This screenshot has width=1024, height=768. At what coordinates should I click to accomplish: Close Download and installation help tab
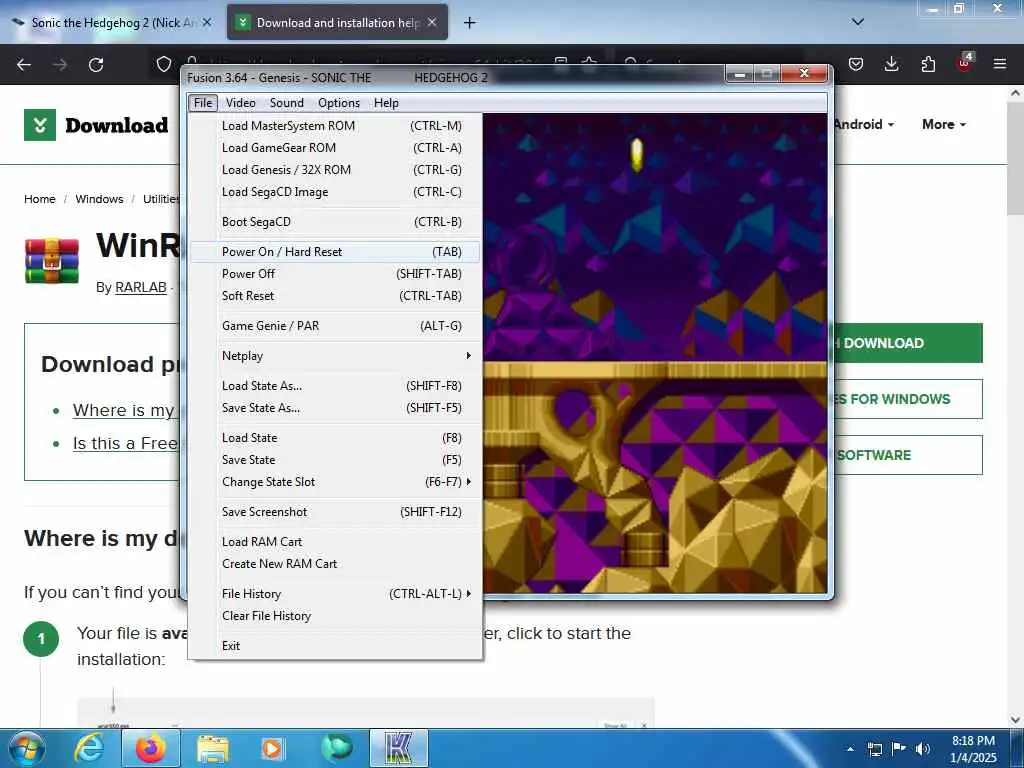tap(432, 22)
